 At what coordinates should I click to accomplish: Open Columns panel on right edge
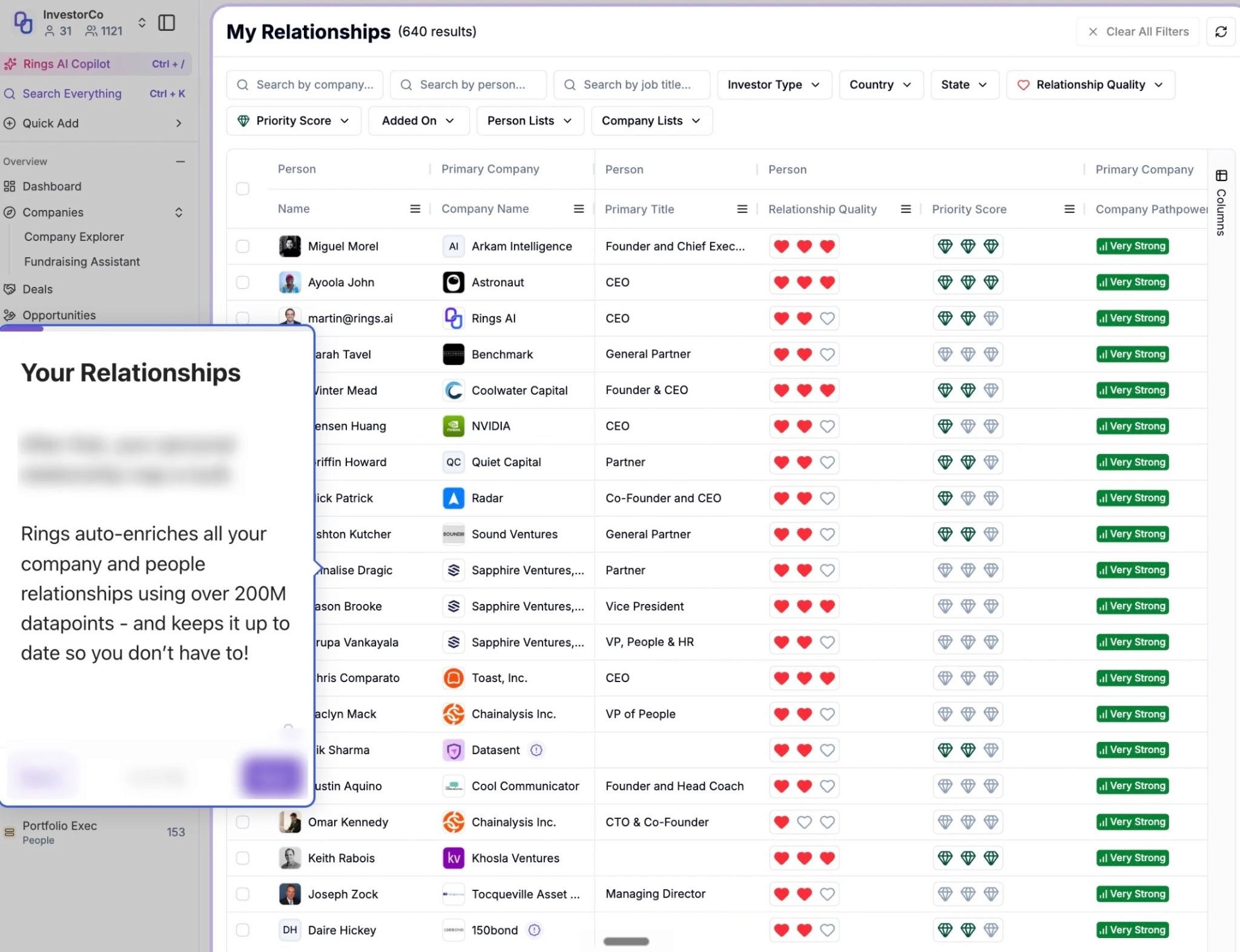coord(1221,203)
